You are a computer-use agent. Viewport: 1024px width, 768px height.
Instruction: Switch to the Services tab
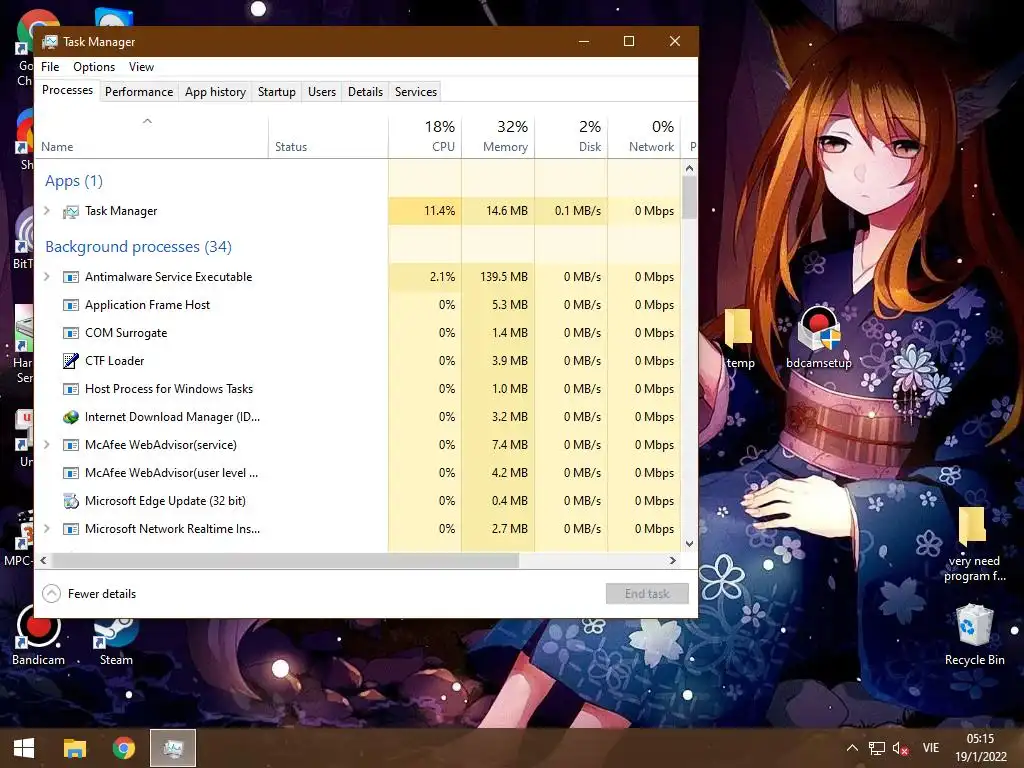pos(416,91)
